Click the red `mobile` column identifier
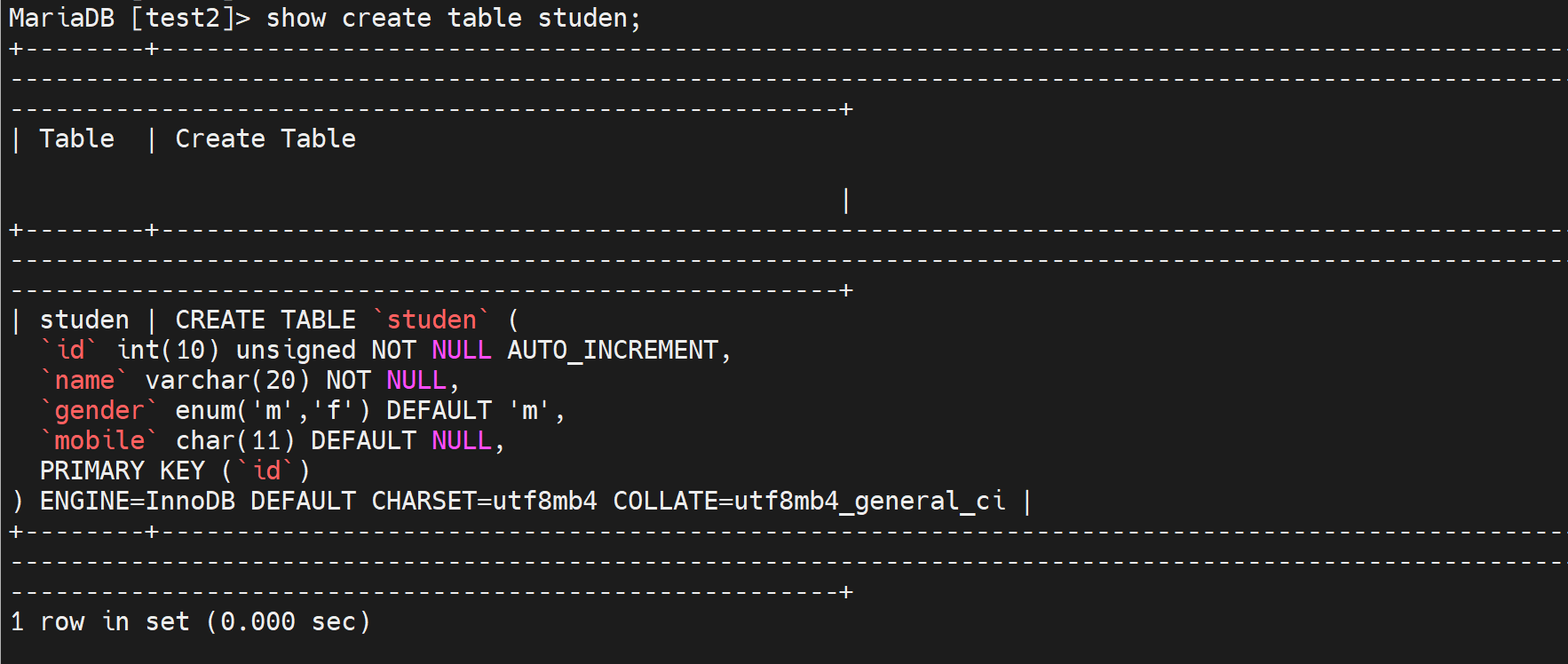 click(x=99, y=440)
